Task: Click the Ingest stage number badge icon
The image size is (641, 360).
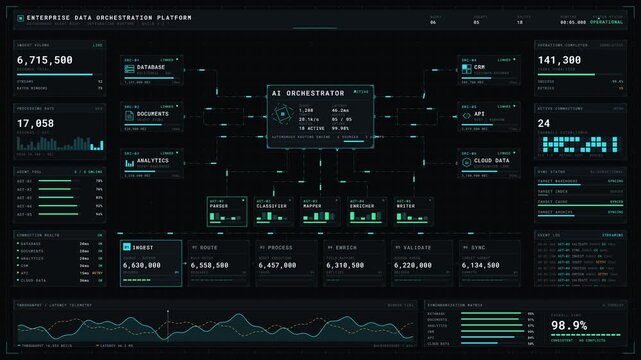Action: coord(127,247)
